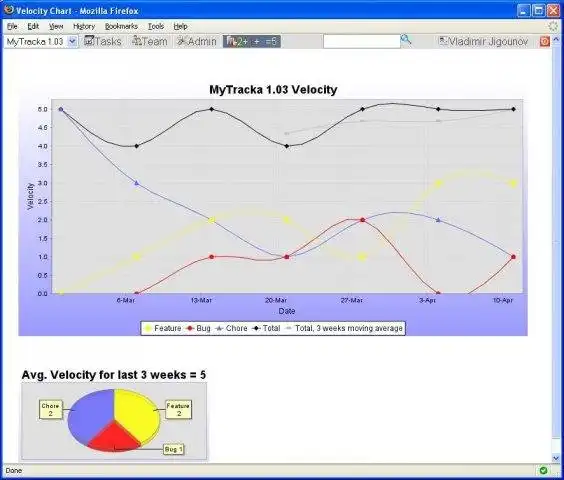Close the Firefox window
Screen dimensions: 564x480
click(x=553, y=10)
